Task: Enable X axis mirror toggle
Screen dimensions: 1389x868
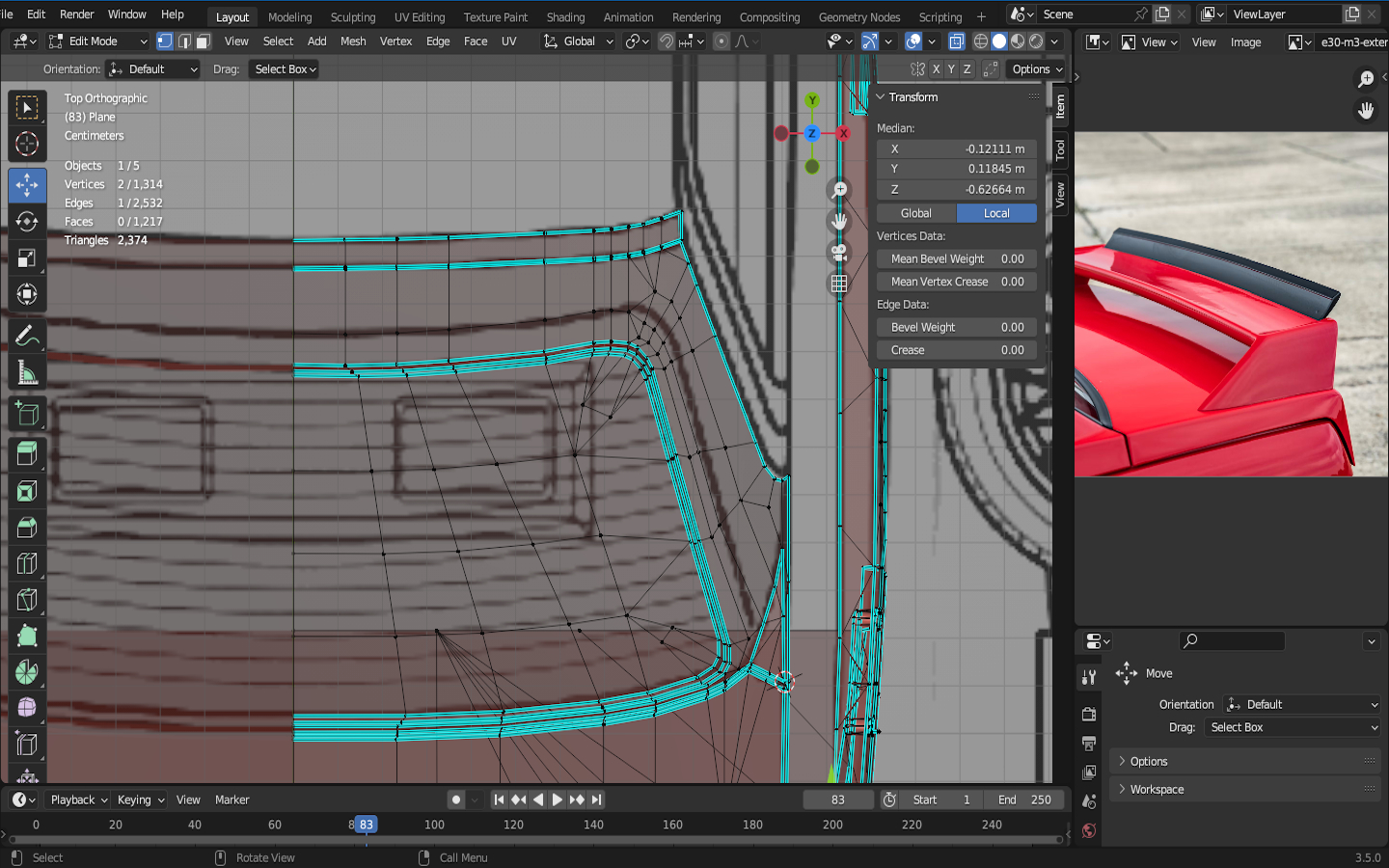Action: (936, 69)
